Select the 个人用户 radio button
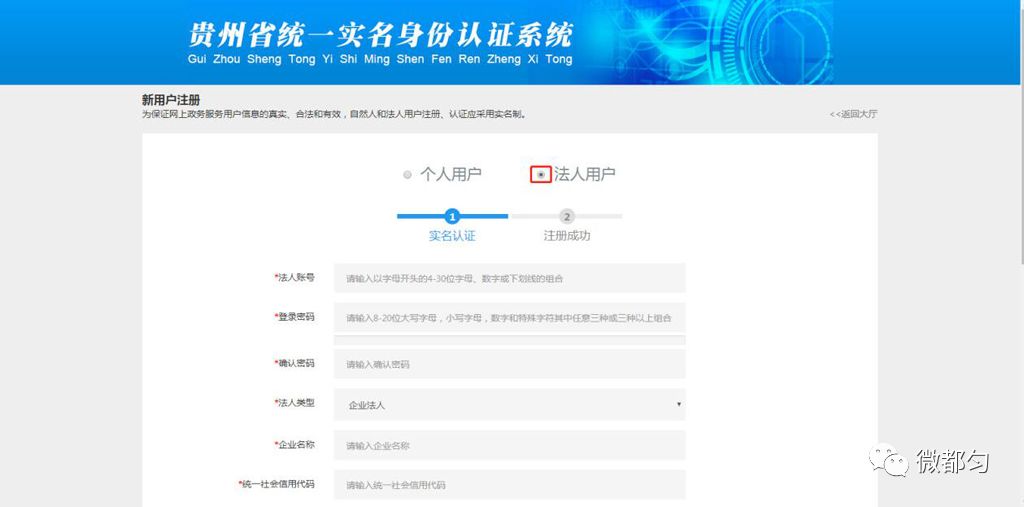Image resolution: width=1024 pixels, height=507 pixels. click(x=408, y=174)
